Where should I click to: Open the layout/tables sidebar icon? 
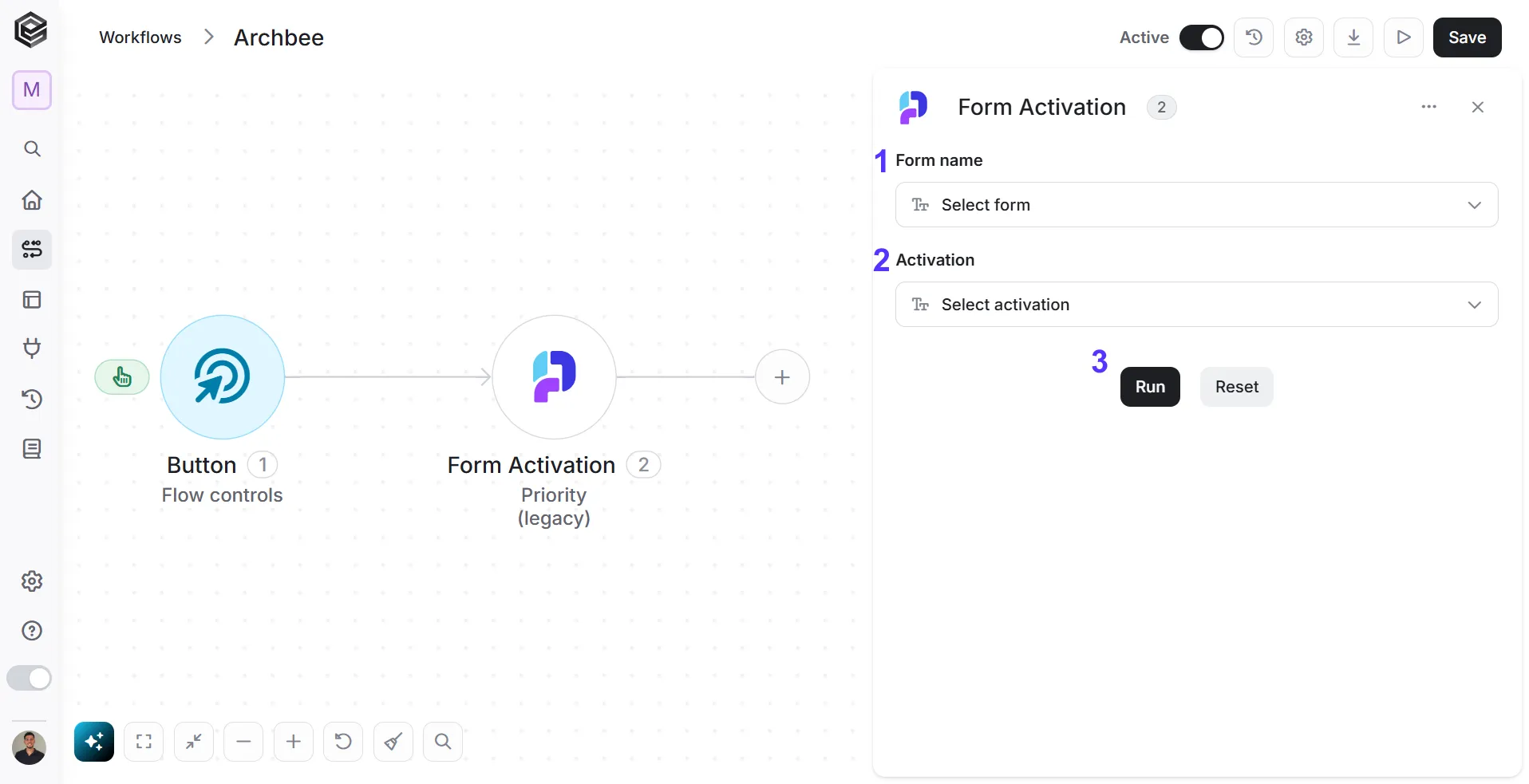32,300
